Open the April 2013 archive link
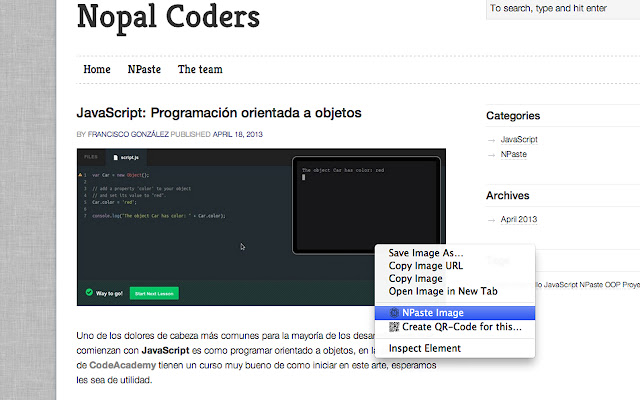Image resolution: width=640 pixels, height=400 pixels. [519, 220]
